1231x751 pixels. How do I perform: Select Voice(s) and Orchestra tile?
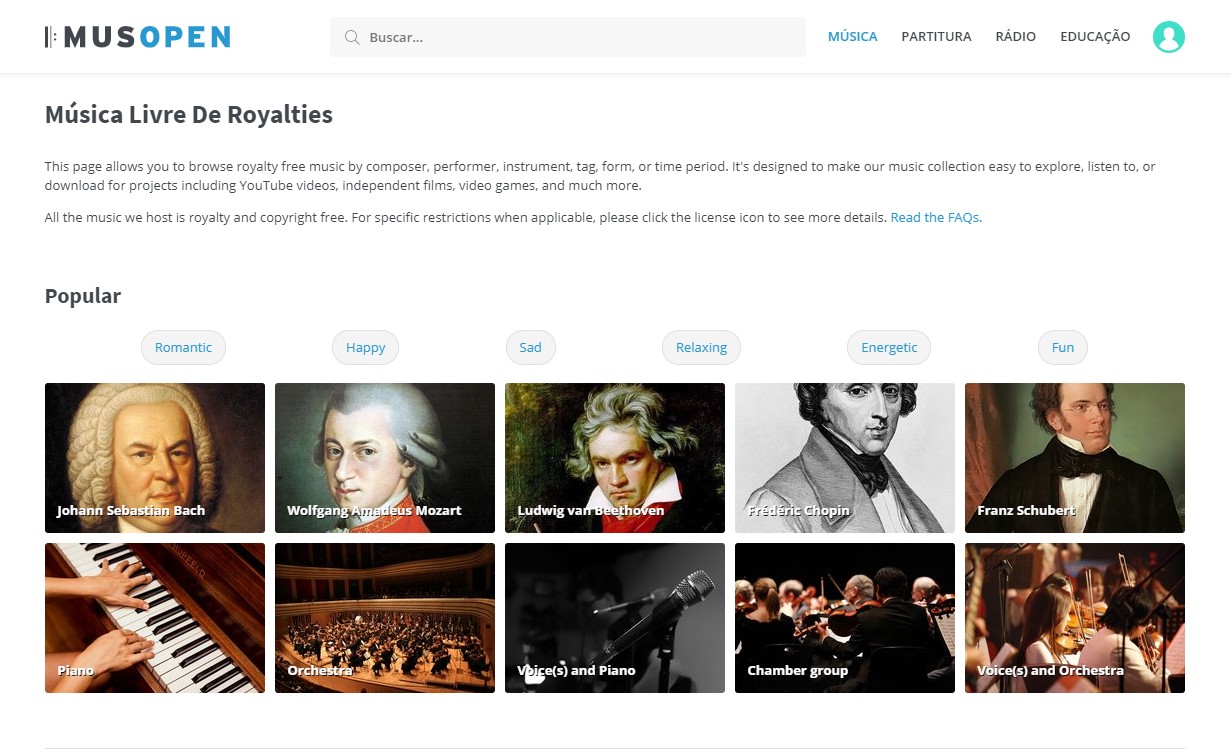click(1075, 618)
